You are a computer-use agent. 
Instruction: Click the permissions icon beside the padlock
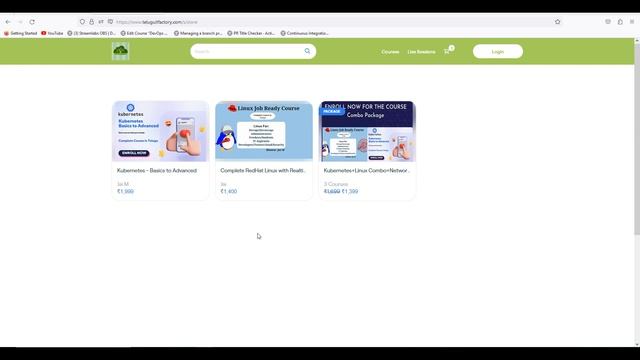coord(101,22)
